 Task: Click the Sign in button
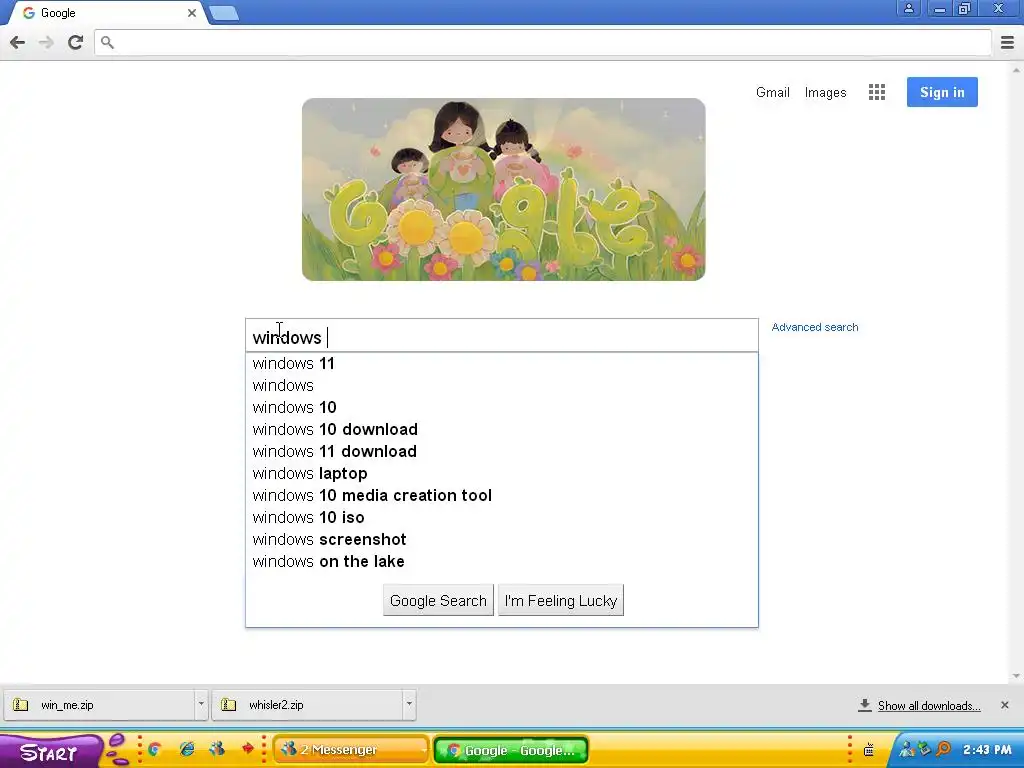(x=942, y=92)
